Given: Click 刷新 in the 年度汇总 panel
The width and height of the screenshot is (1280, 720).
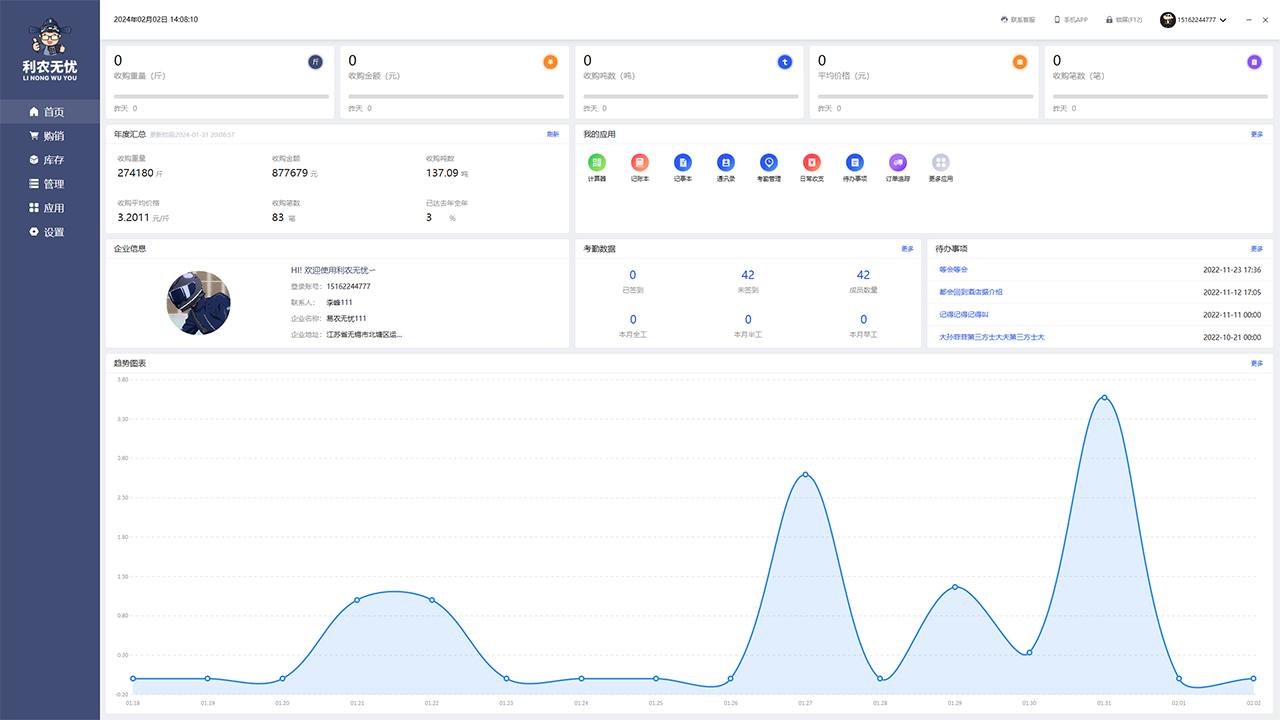Looking at the screenshot, I should pyautogui.click(x=553, y=134).
